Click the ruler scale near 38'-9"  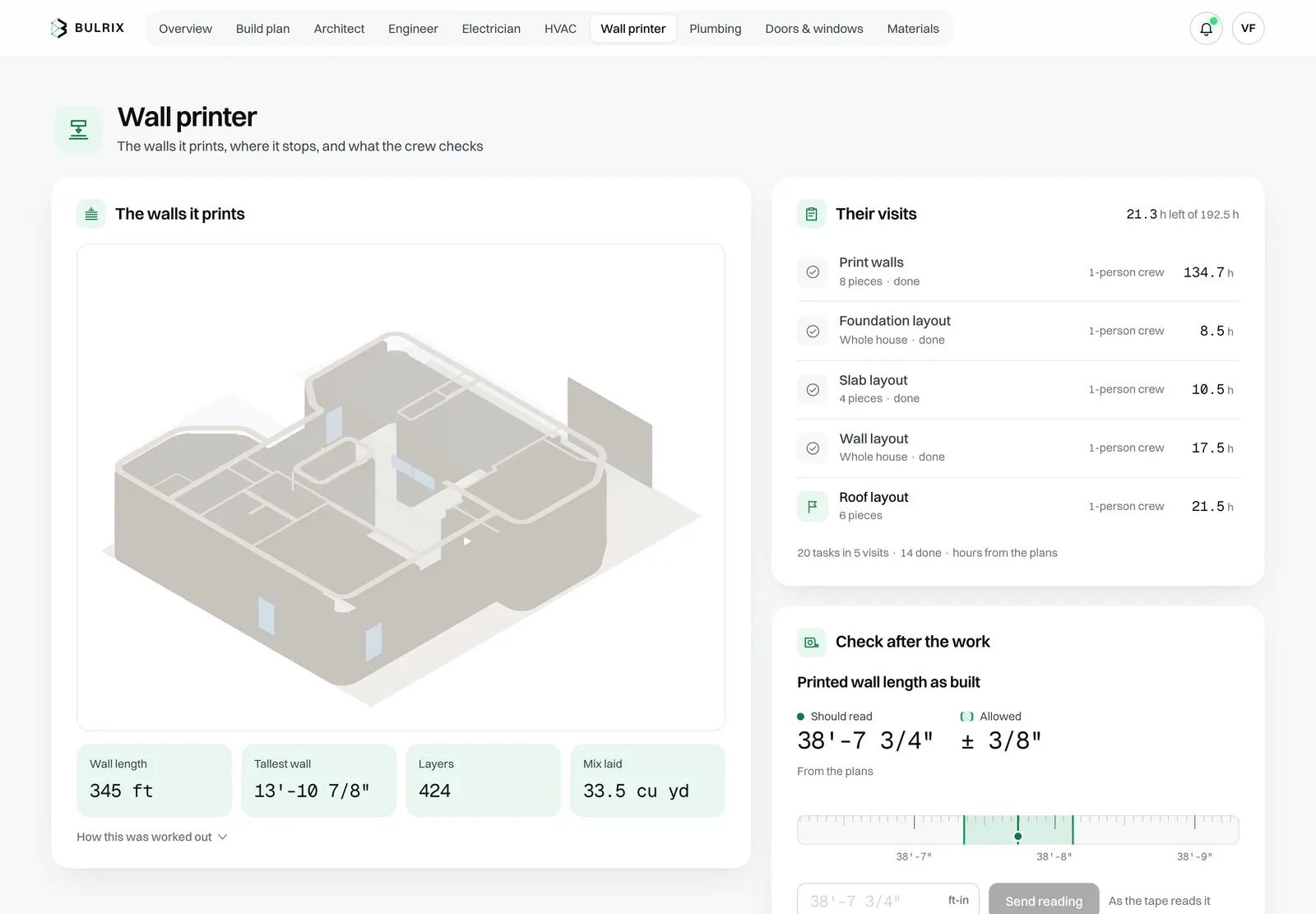(x=1194, y=856)
